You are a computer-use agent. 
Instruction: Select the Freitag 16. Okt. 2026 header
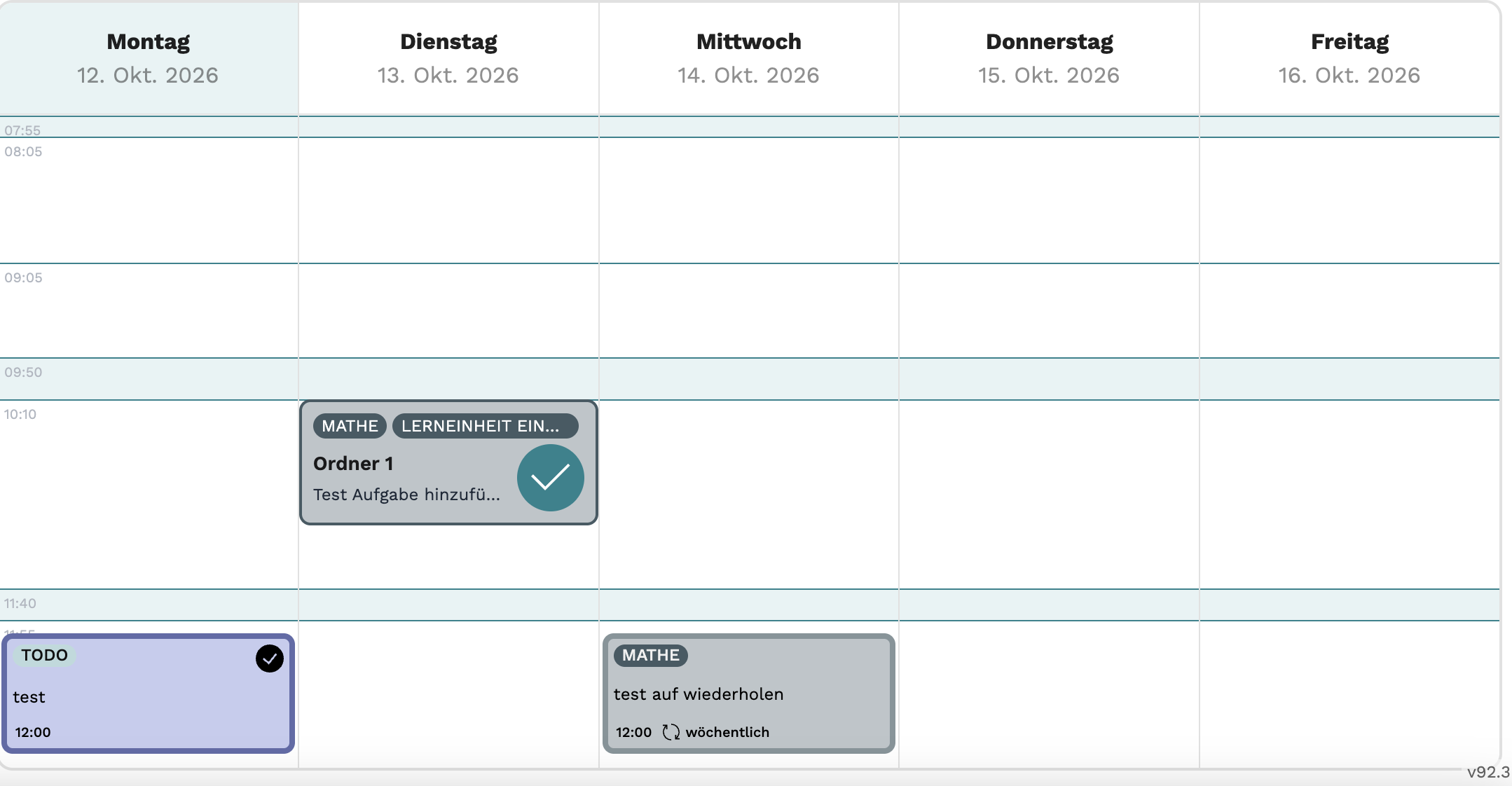click(1349, 58)
